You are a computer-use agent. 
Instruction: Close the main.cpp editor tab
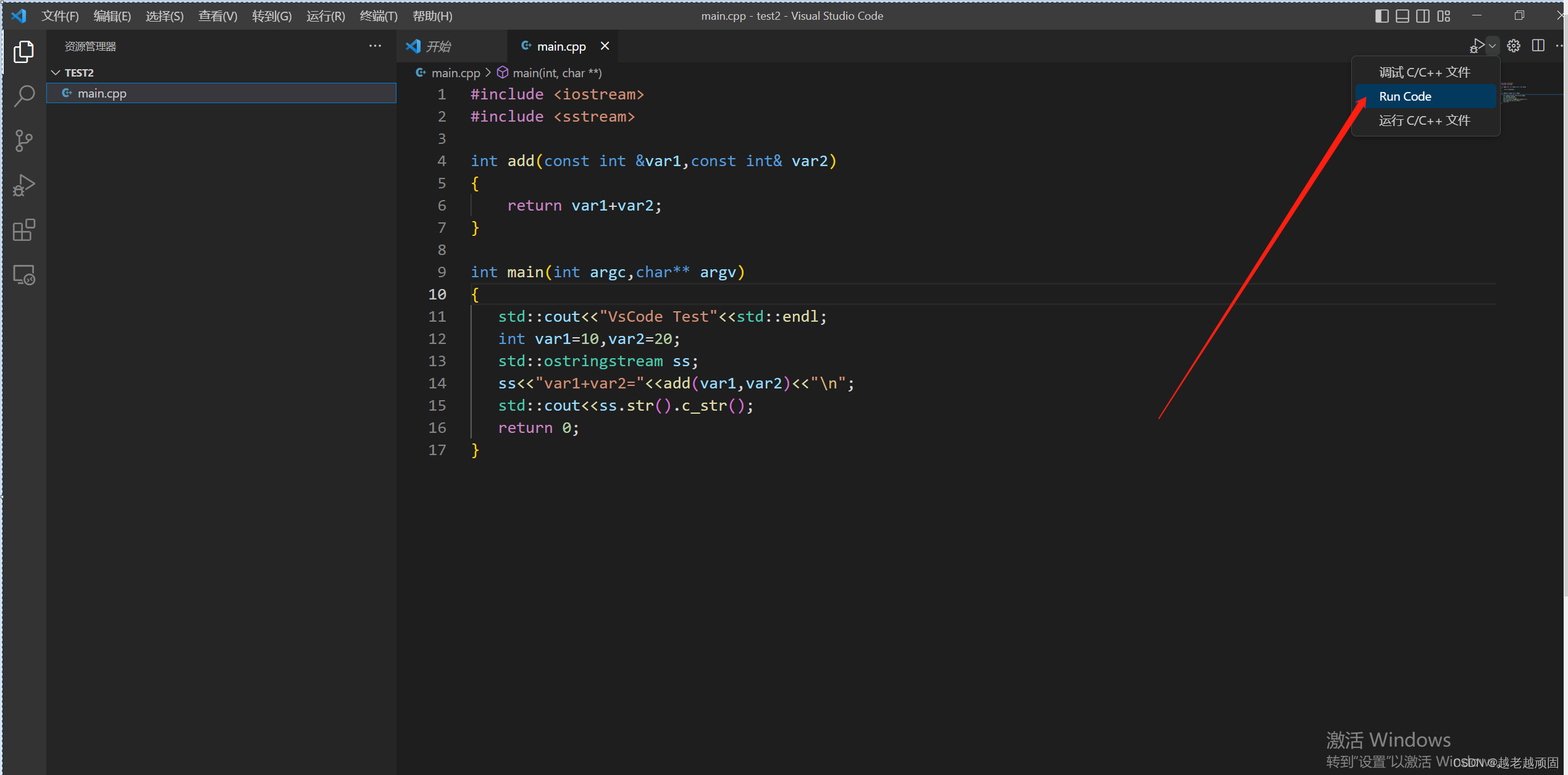605,46
